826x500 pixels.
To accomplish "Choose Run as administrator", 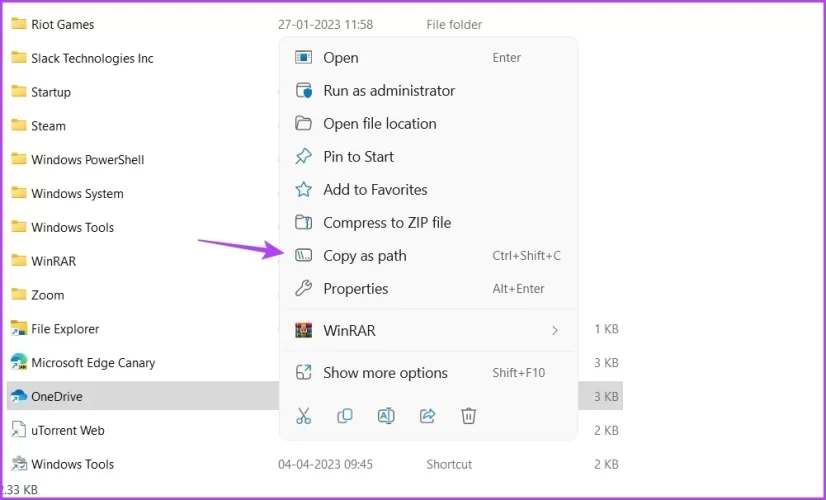I will 388,91.
